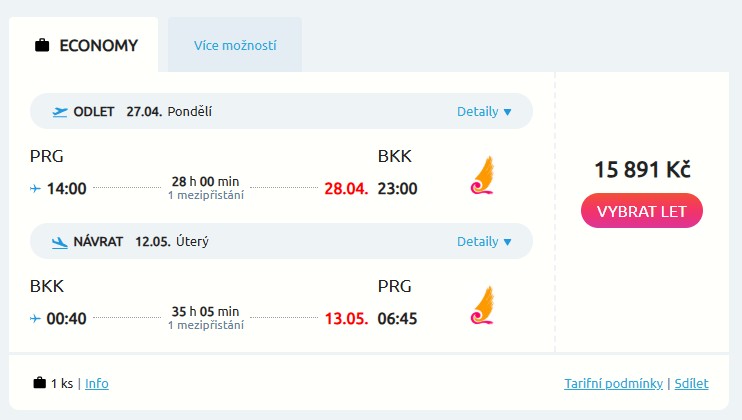Click return 1 mezipřistání stopover info

[x=205, y=325]
